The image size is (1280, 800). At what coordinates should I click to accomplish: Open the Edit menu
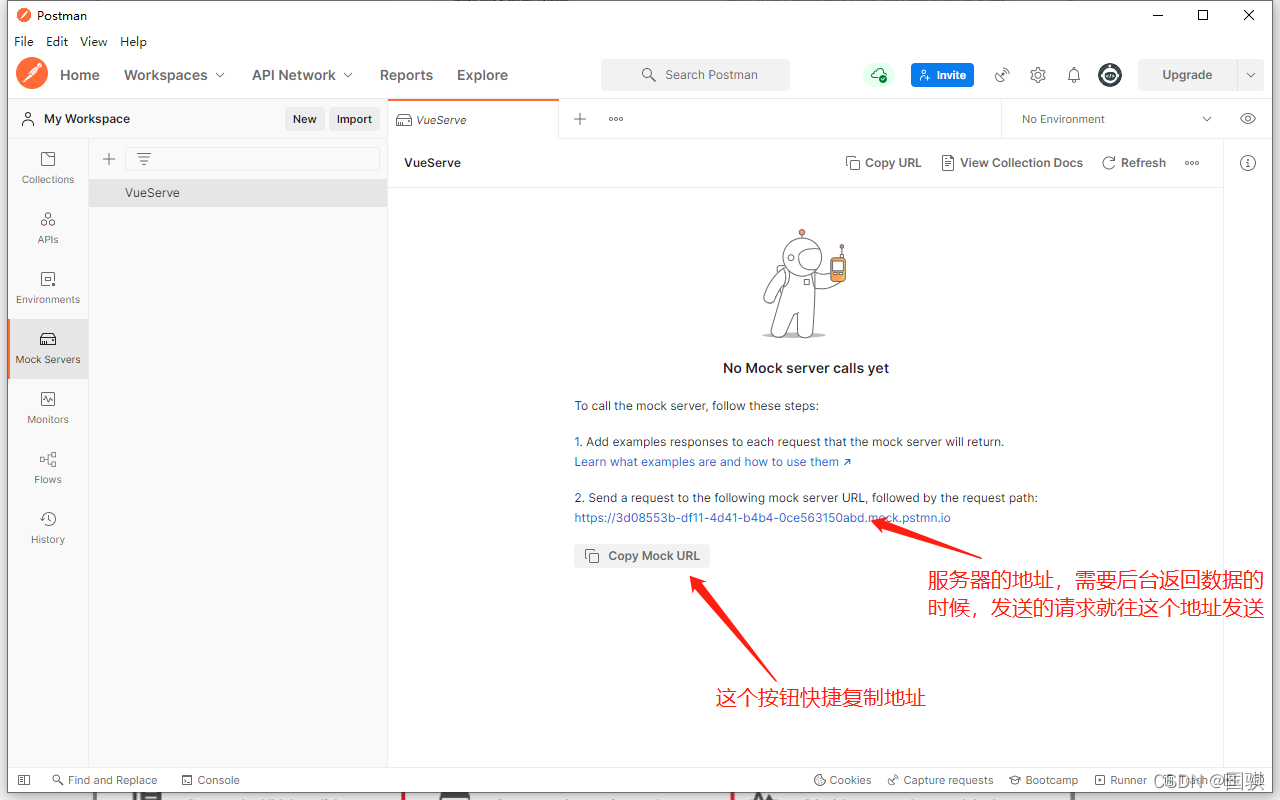point(57,42)
